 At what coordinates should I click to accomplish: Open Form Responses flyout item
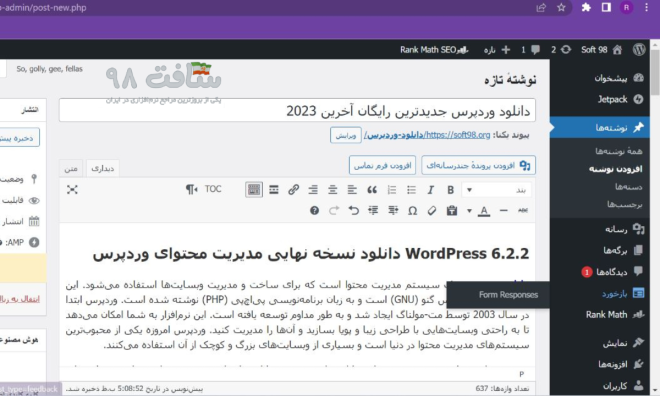coord(508,295)
